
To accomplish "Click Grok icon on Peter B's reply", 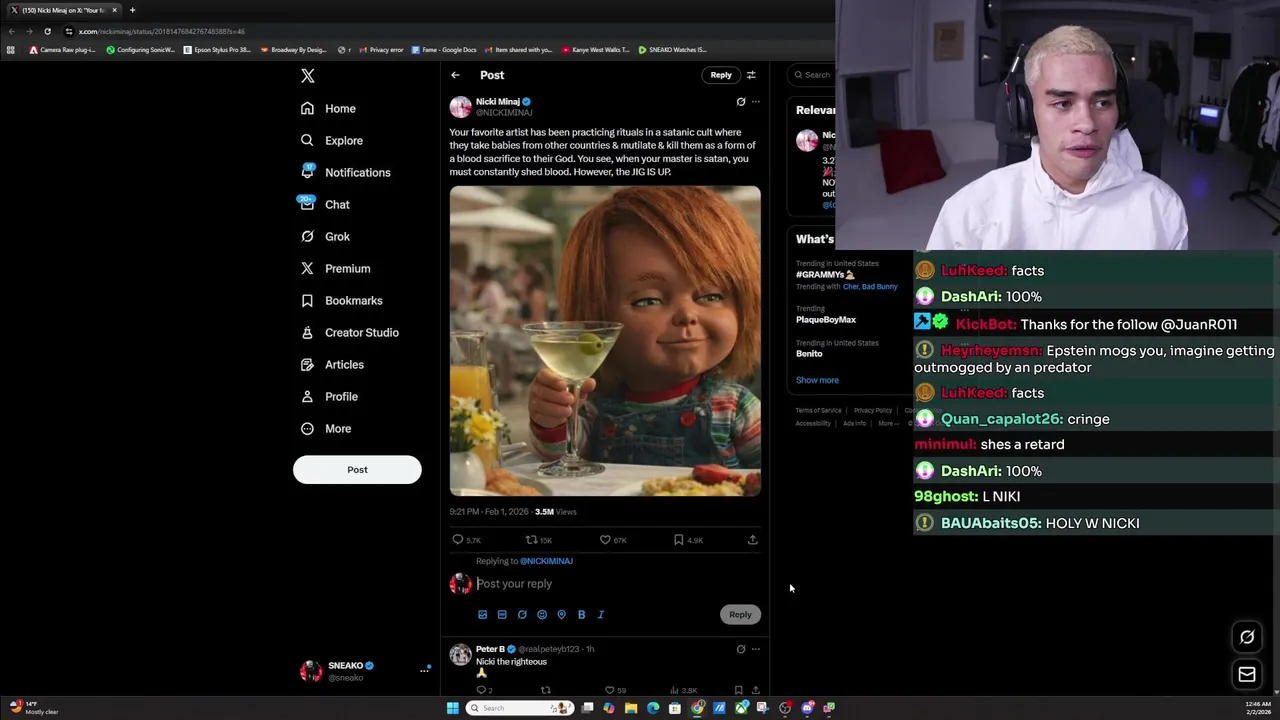I will (741, 649).
